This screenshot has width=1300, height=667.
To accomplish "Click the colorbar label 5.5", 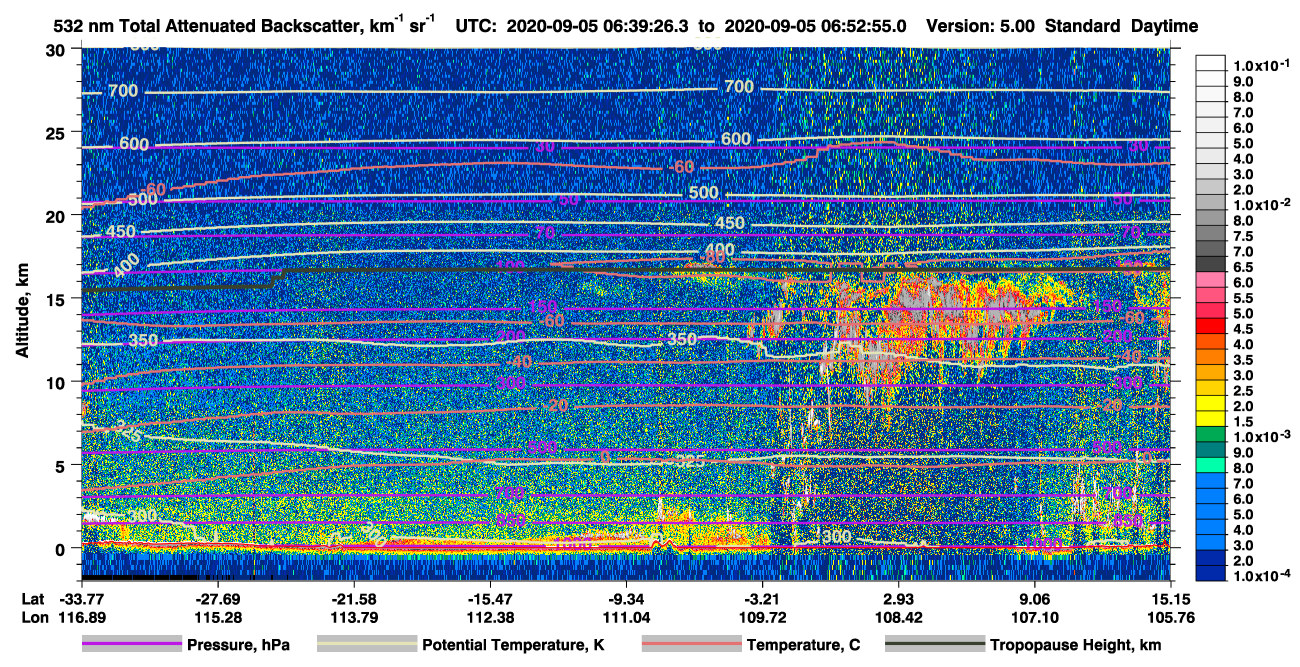I will [1243, 298].
